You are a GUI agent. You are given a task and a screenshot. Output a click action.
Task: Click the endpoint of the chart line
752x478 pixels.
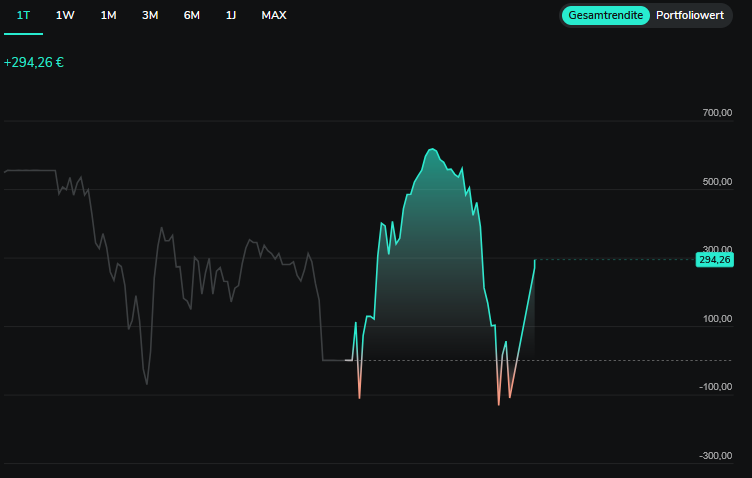pos(535,260)
